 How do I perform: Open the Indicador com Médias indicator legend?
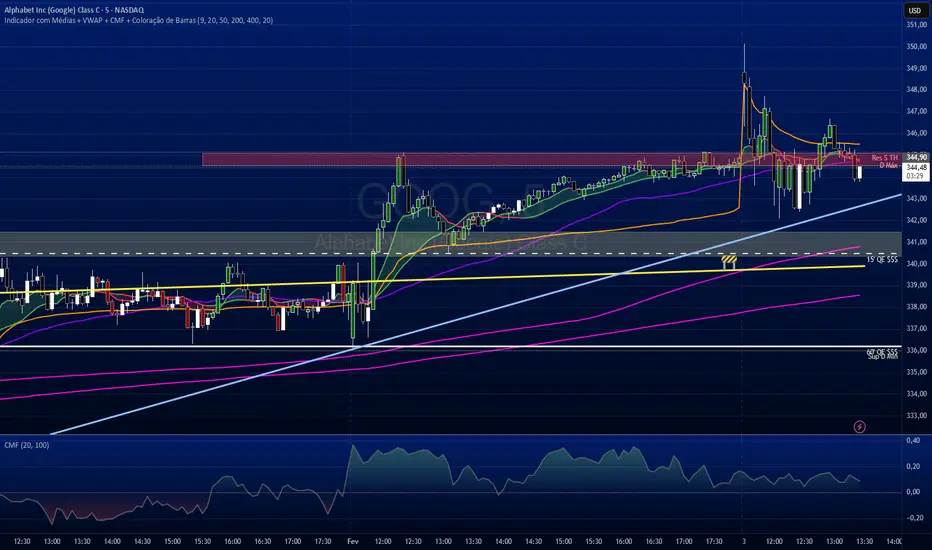[138, 20]
